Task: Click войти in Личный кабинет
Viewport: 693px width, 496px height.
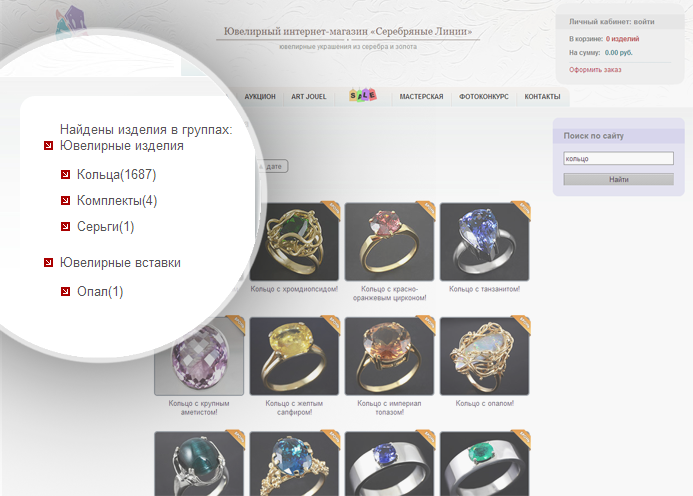Action: tap(644, 22)
